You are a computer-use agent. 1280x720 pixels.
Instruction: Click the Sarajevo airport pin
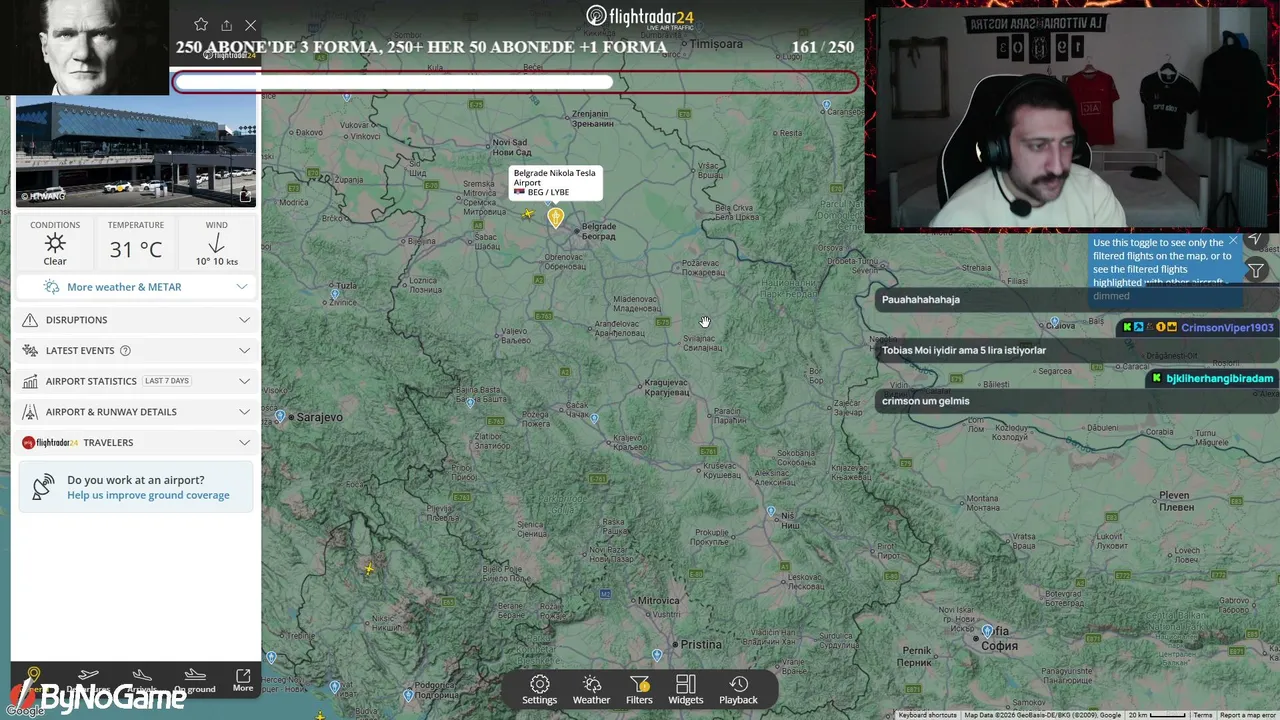280,415
